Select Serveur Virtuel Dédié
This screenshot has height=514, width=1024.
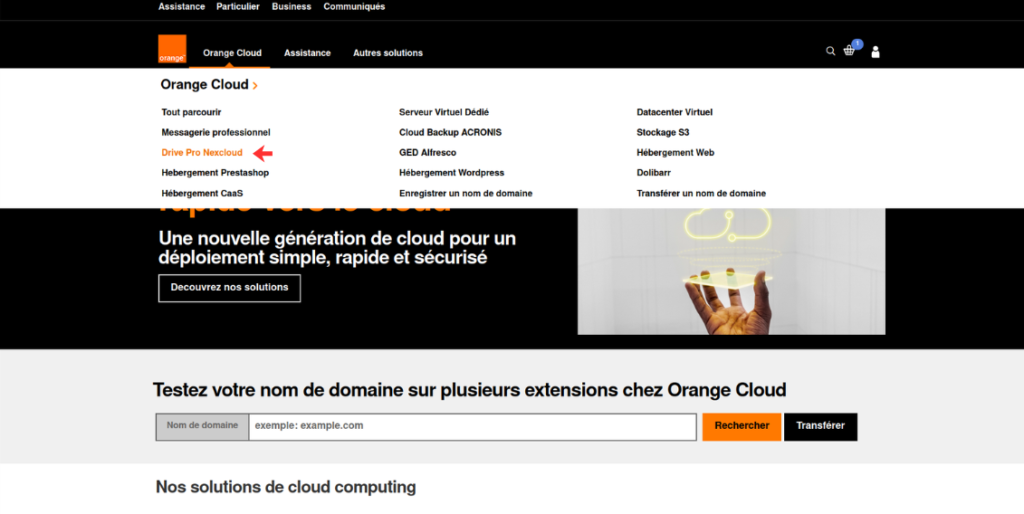tap(444, 112)
